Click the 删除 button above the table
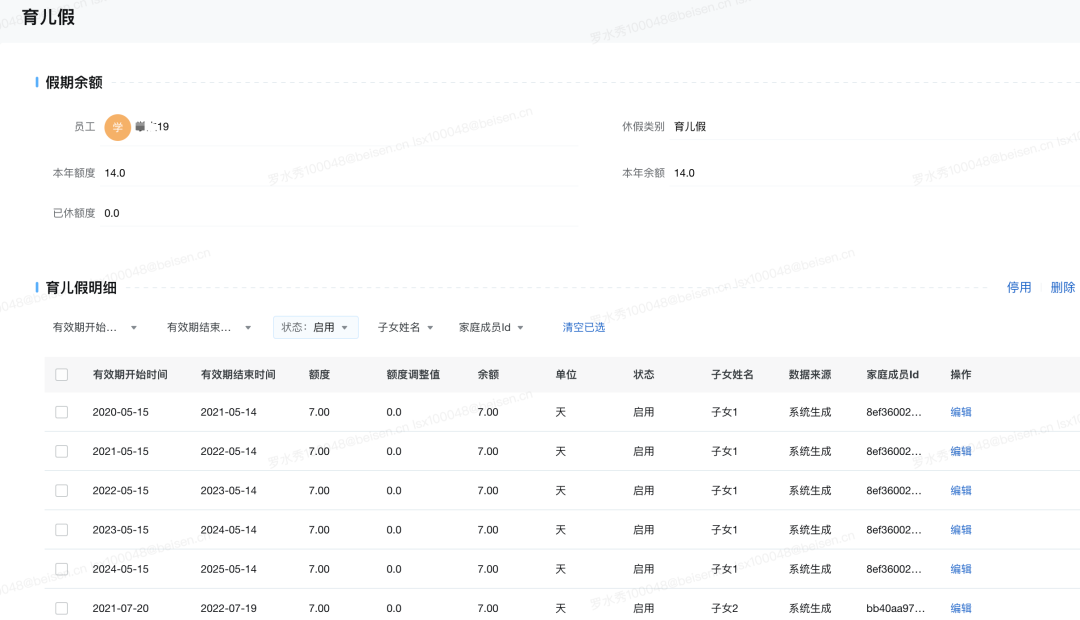This screenshot has height=620, width=1080. (1063, 287)
